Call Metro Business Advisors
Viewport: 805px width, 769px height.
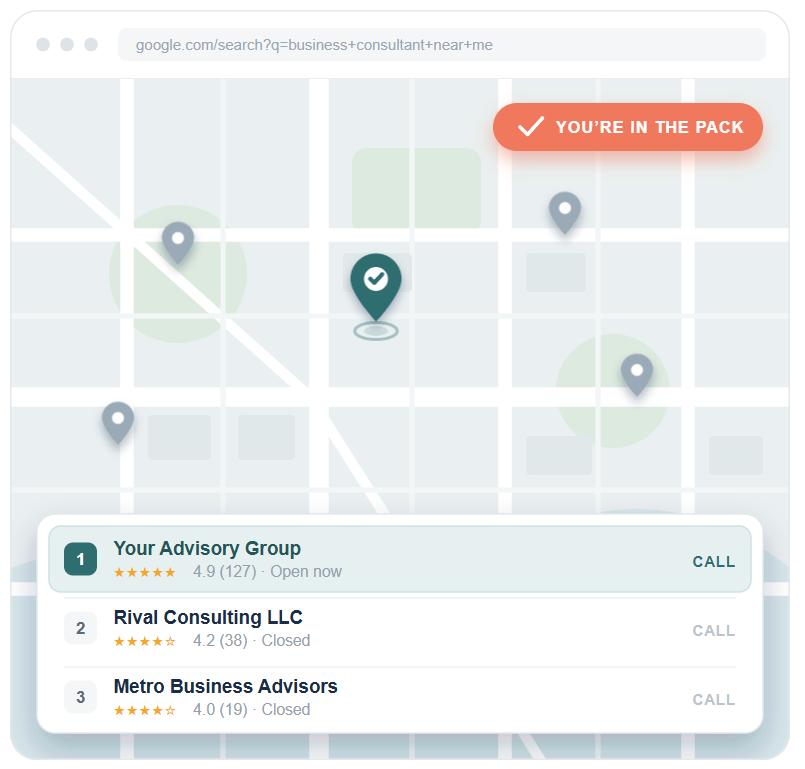pyautogui.click(x=714, y=699)
